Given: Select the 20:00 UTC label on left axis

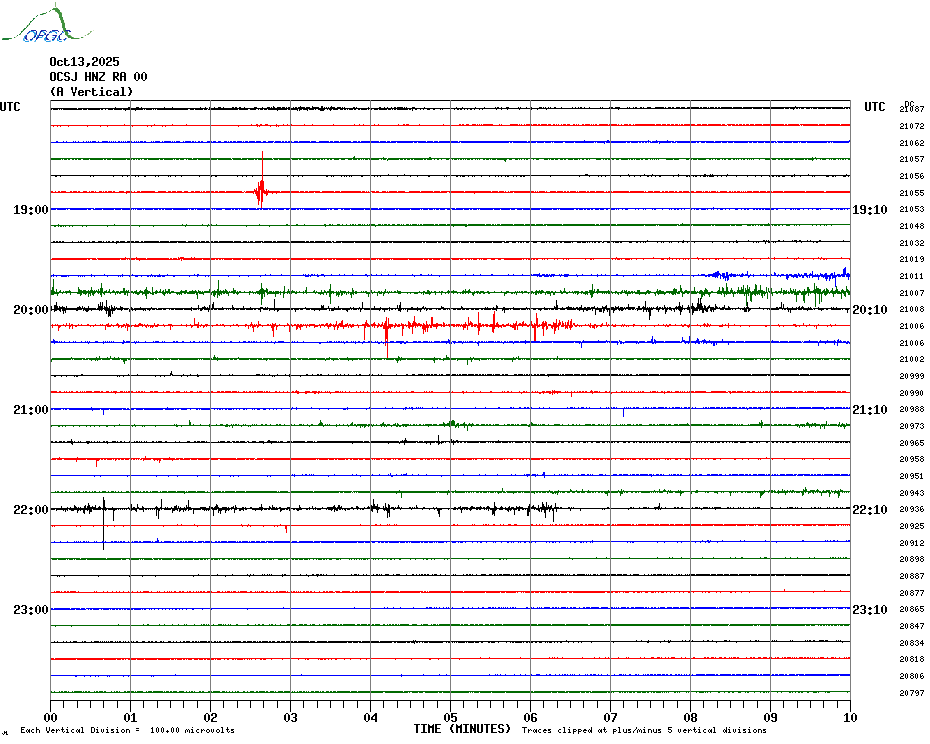Looking at the screenshot, I should tap(30, 310).
